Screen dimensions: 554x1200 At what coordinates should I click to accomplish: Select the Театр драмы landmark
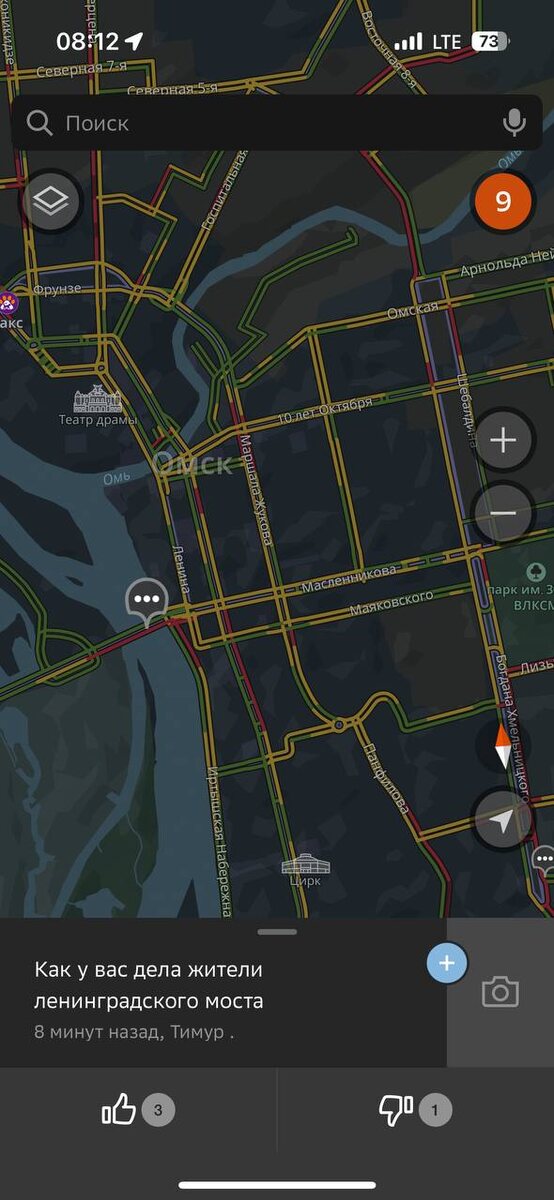pos(97,407)
